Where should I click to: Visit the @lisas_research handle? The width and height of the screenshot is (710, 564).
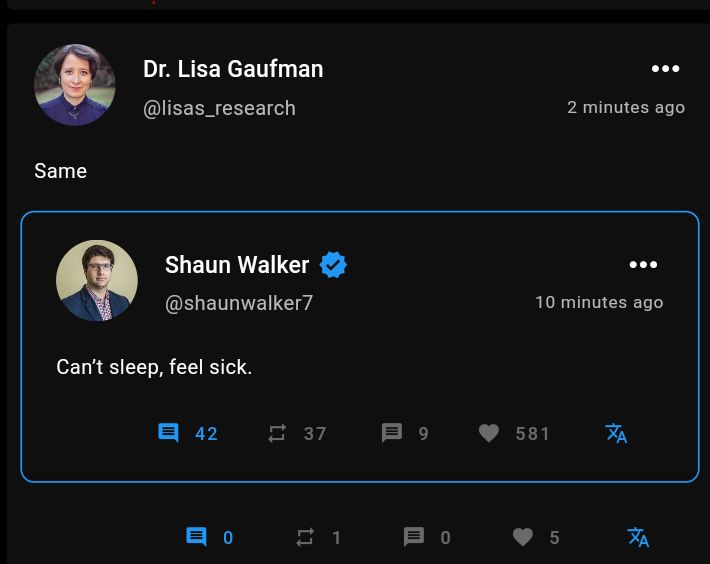(x=219, y=108)
